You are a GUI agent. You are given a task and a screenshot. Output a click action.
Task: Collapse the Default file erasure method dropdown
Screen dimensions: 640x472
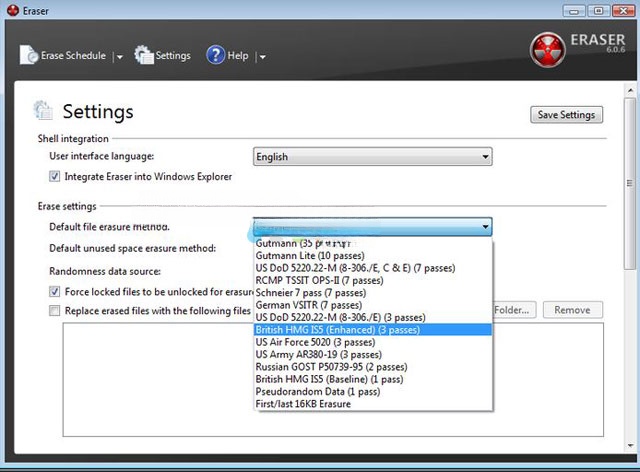click(372, 227)
